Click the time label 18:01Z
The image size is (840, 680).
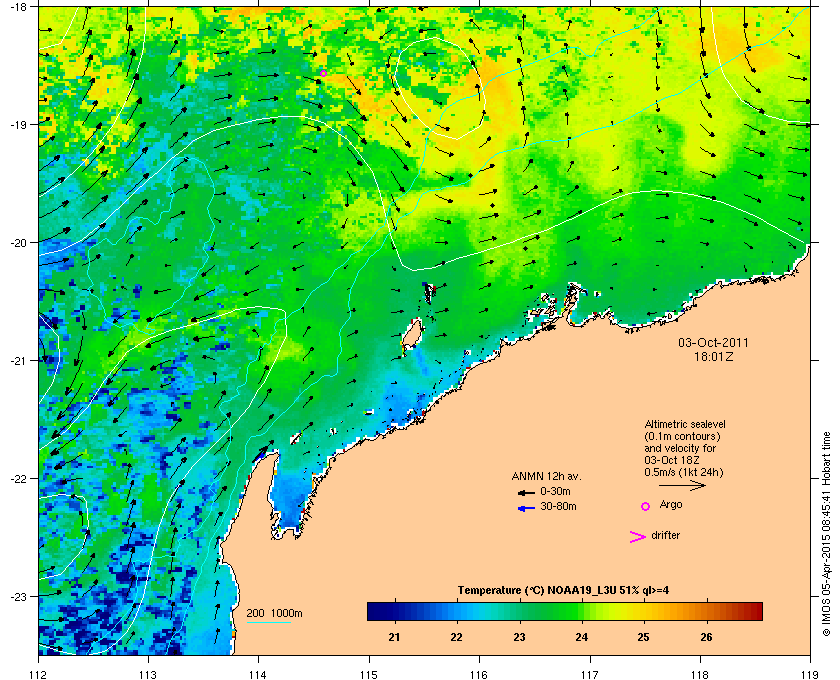714,356
